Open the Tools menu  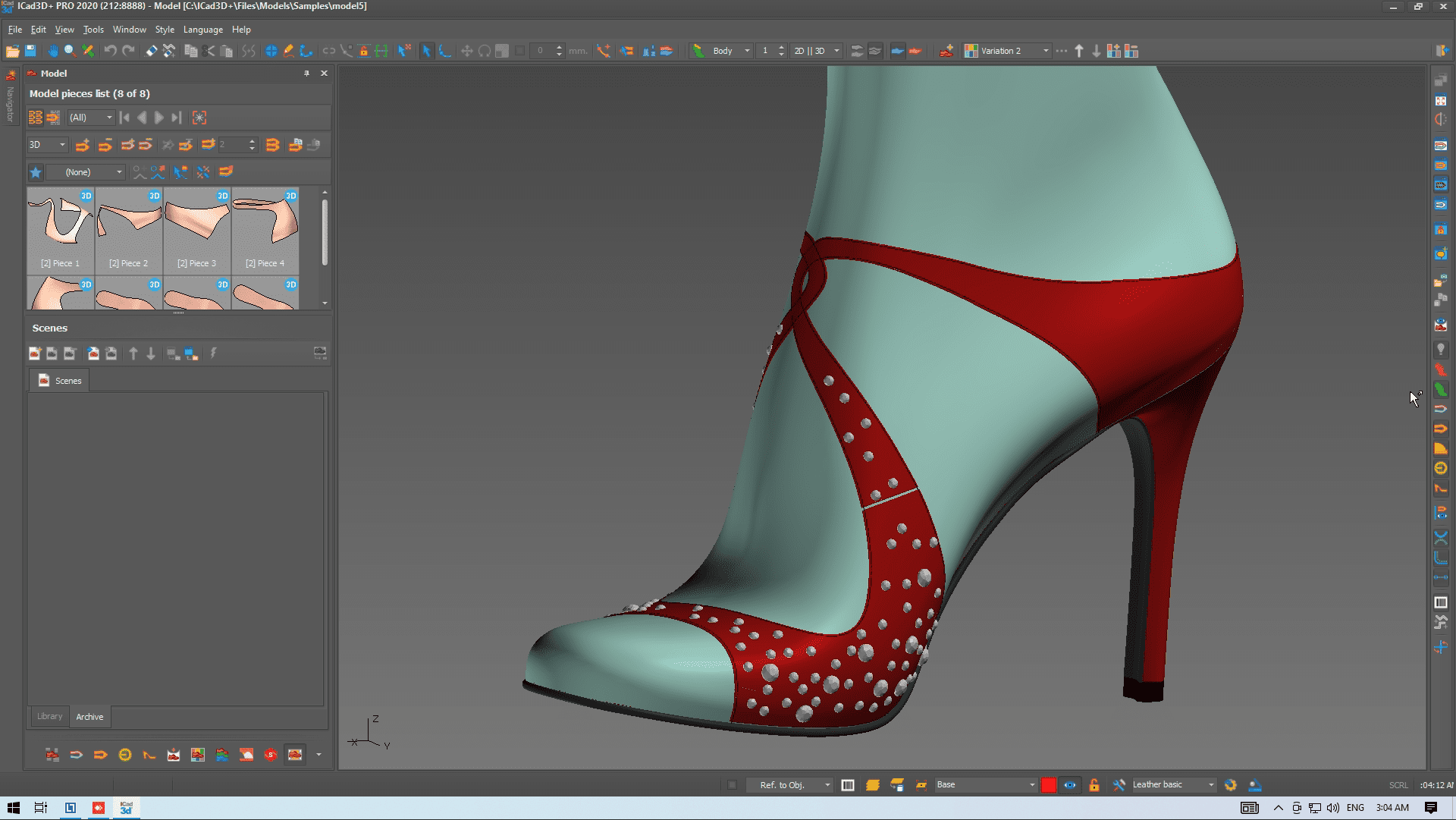(x=93, y=30)
